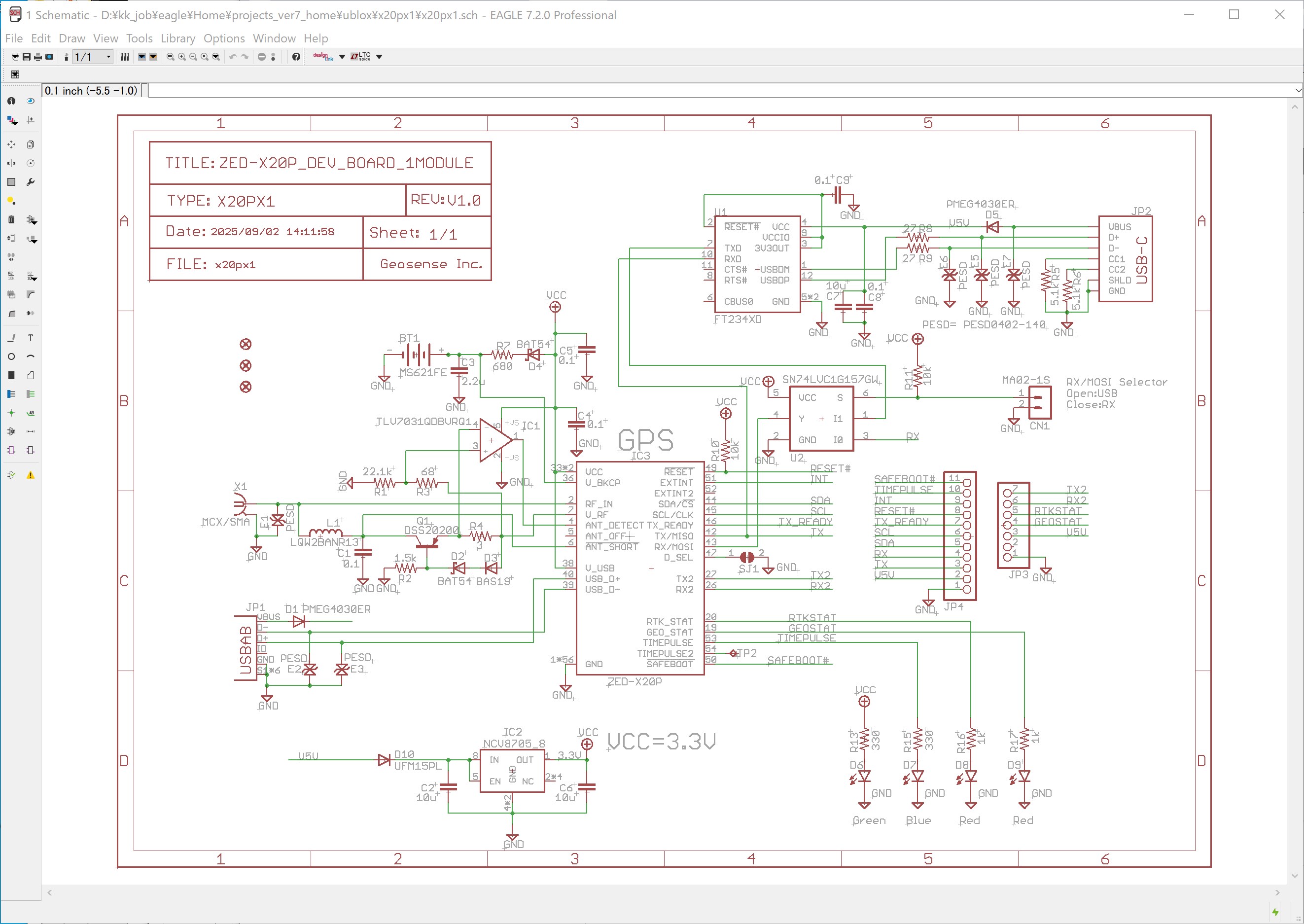Screen dimensions: 1304x924
Task: Open the Library menu
Action: click(x=177, y=38)
